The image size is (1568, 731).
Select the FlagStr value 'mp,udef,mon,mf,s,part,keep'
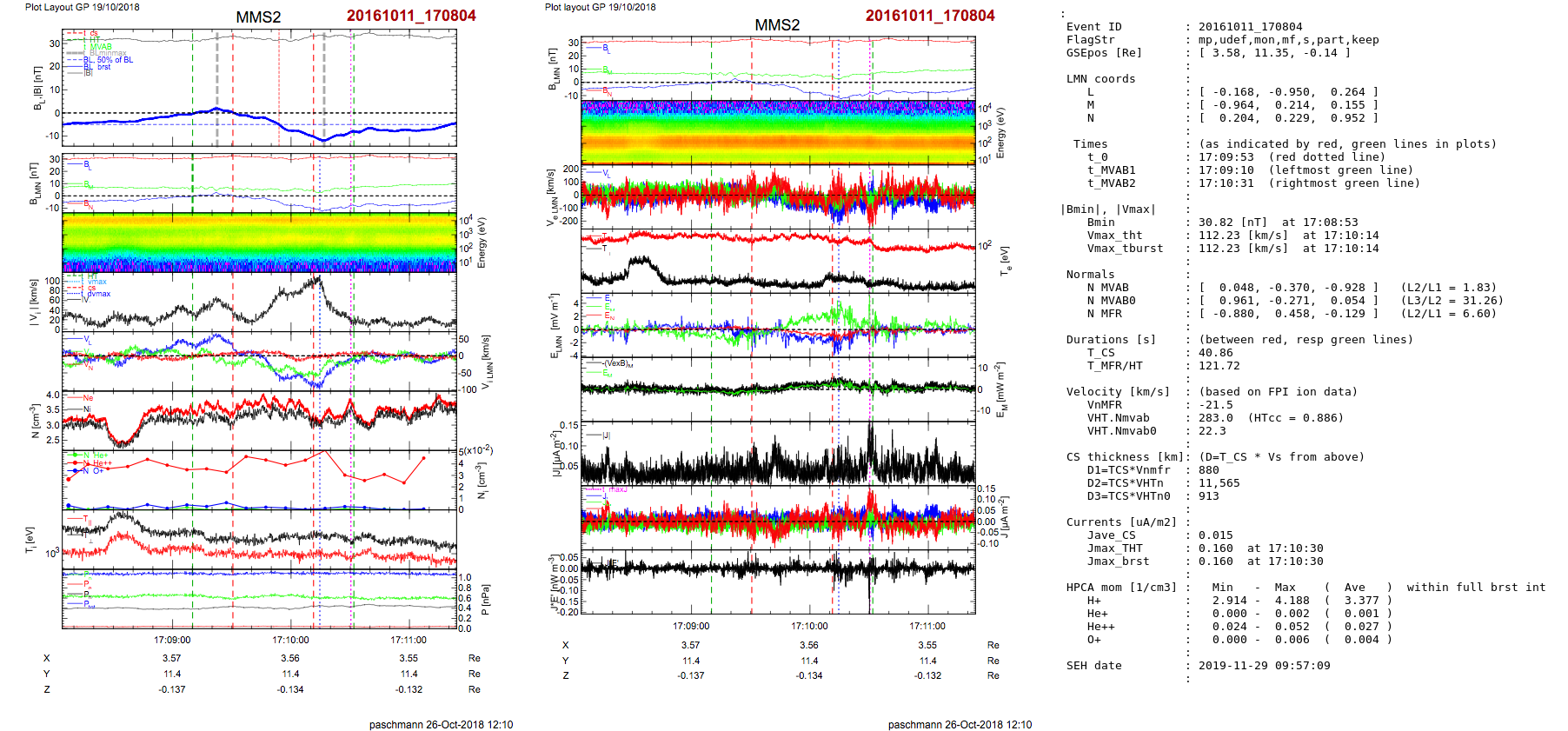pos(1288,40)
